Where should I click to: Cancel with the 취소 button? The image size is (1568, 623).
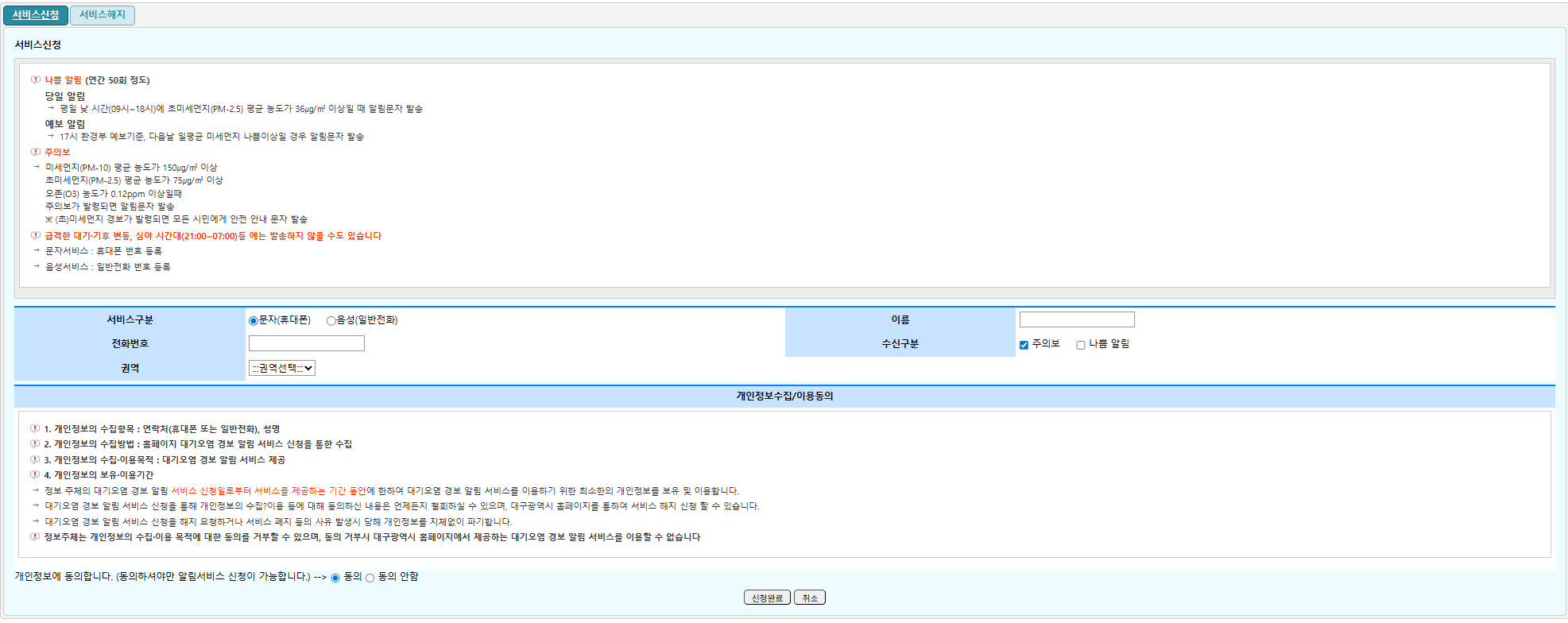(810, 598)
